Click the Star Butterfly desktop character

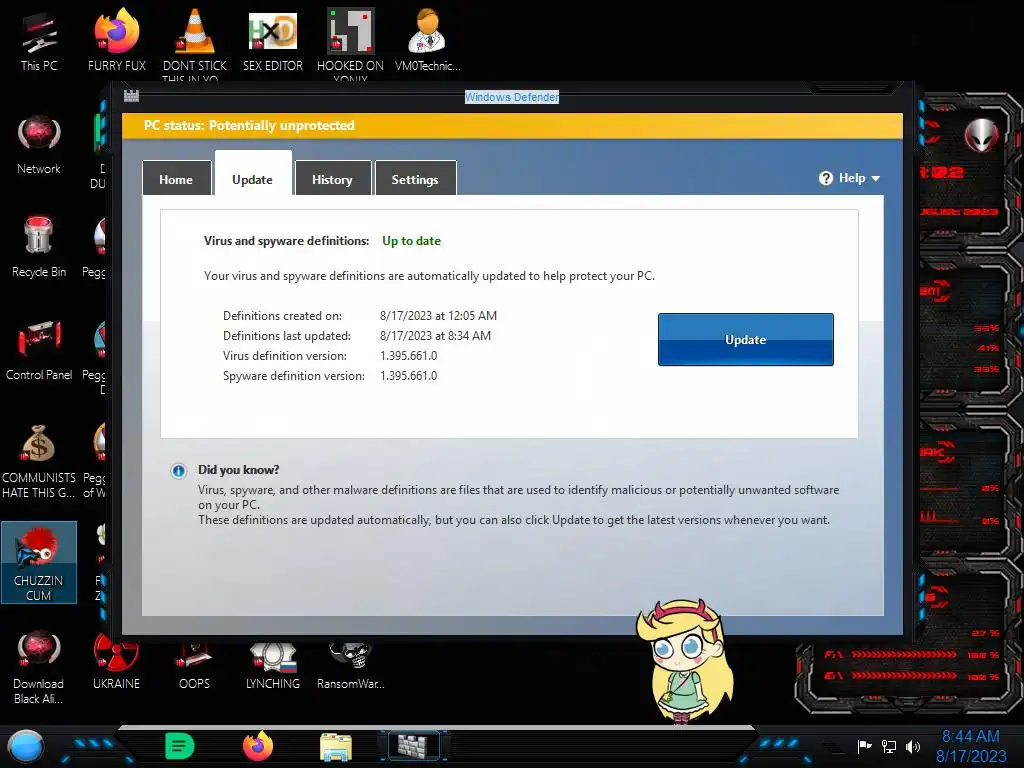tap(684, 661)
